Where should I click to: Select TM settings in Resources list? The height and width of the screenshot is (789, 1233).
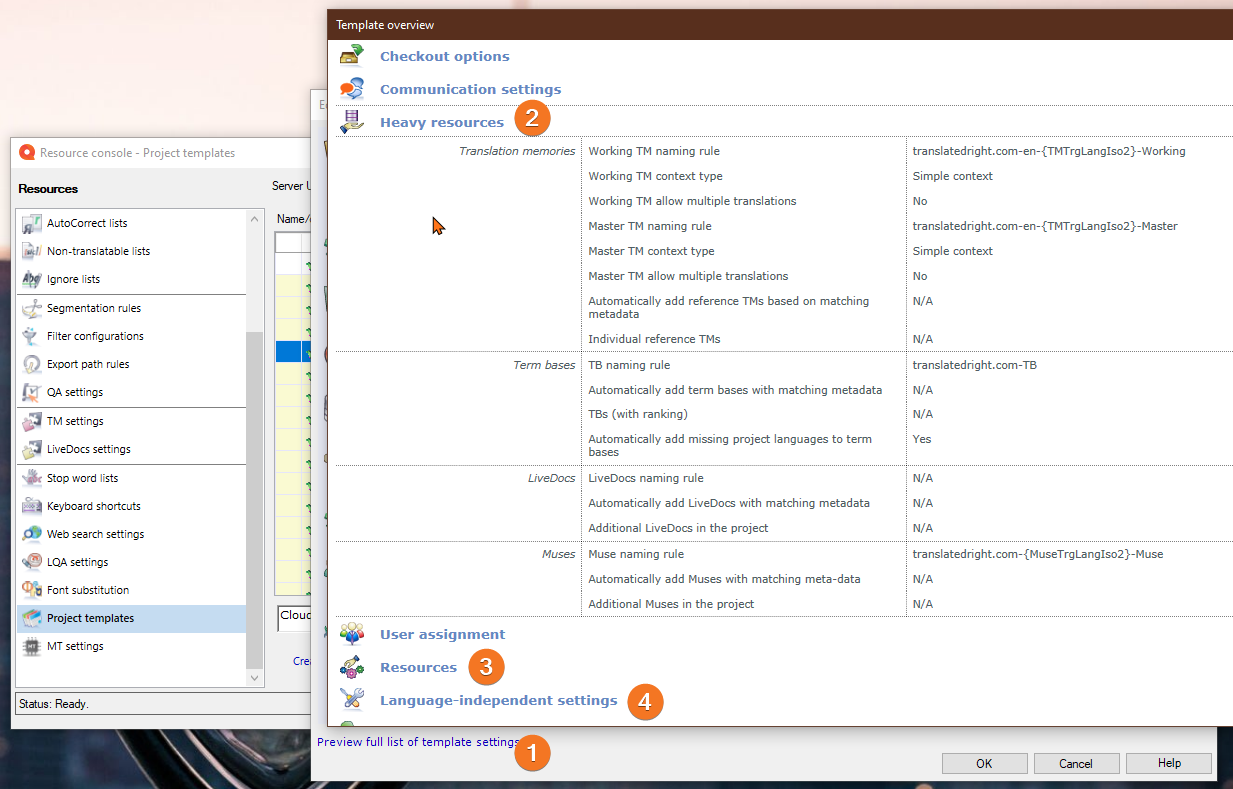click(131, 421)
